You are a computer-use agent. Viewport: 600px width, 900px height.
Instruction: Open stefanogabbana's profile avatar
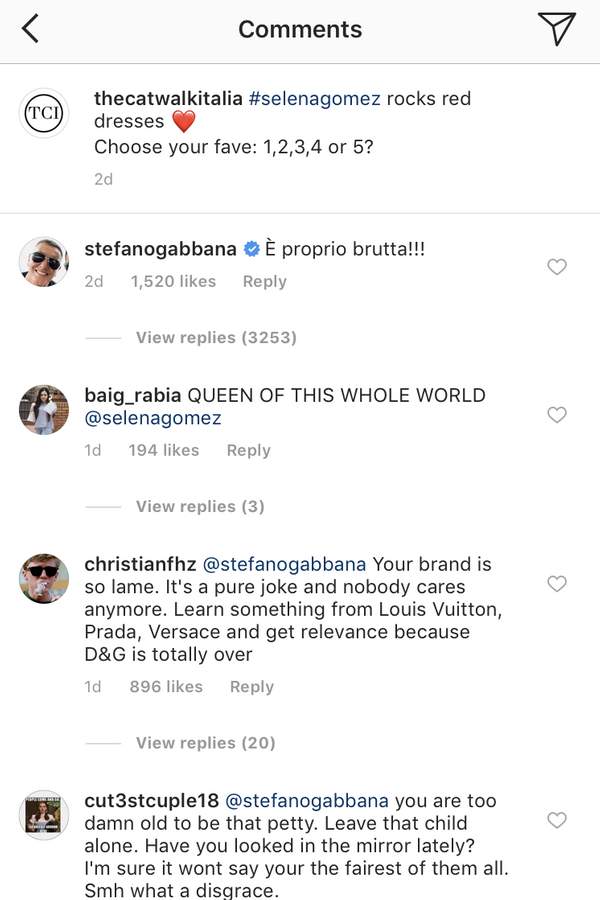pos(44,262)
